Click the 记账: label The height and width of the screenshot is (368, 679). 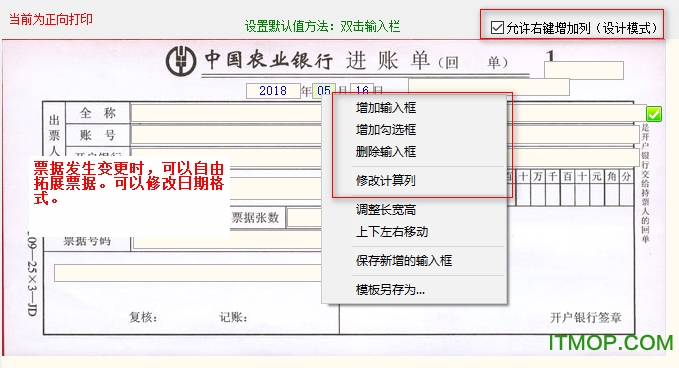(x=233, y=317)
